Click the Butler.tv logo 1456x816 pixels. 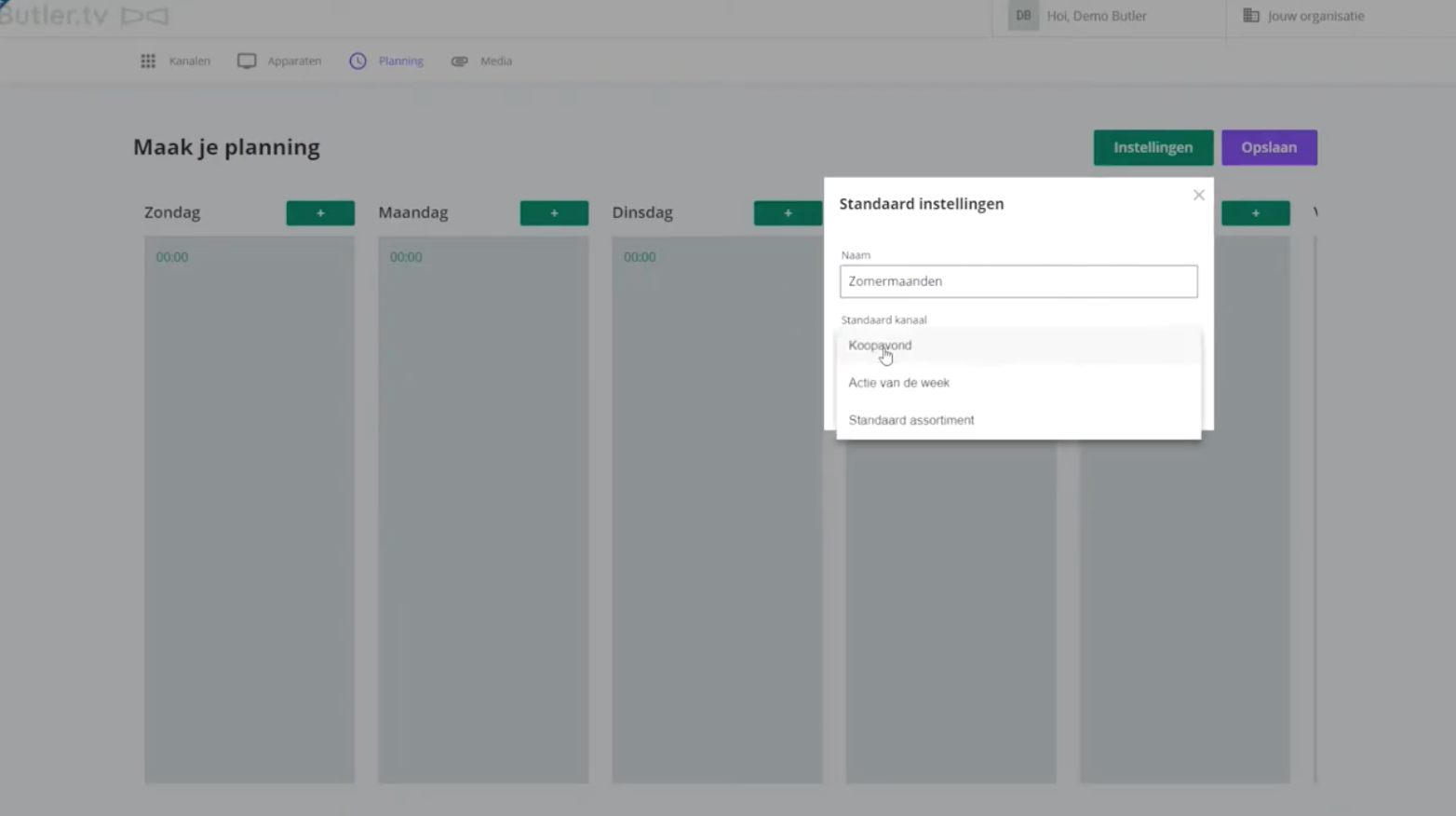[x=84, y=16]
